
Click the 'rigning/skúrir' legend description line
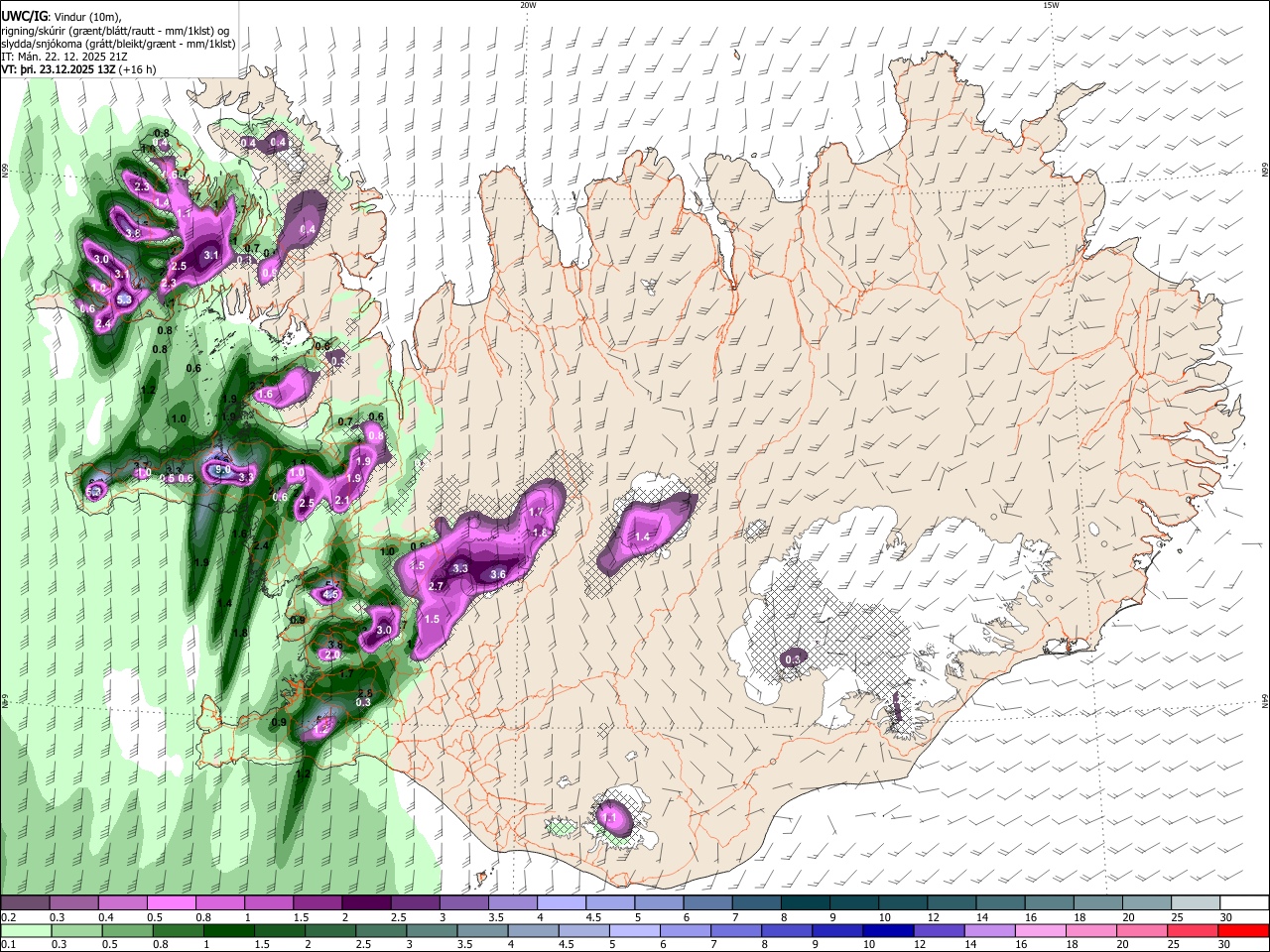(x=116, y=31)
